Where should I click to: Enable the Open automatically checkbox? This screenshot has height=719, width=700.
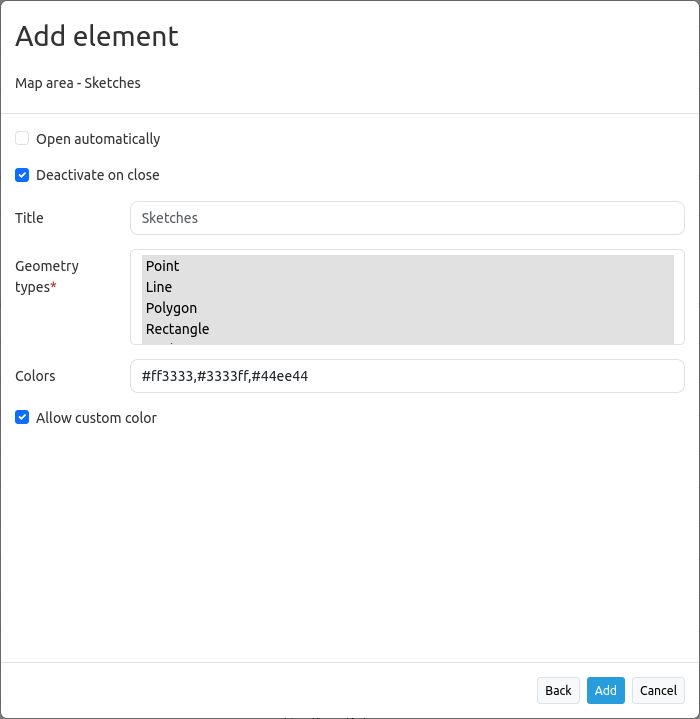22,139
